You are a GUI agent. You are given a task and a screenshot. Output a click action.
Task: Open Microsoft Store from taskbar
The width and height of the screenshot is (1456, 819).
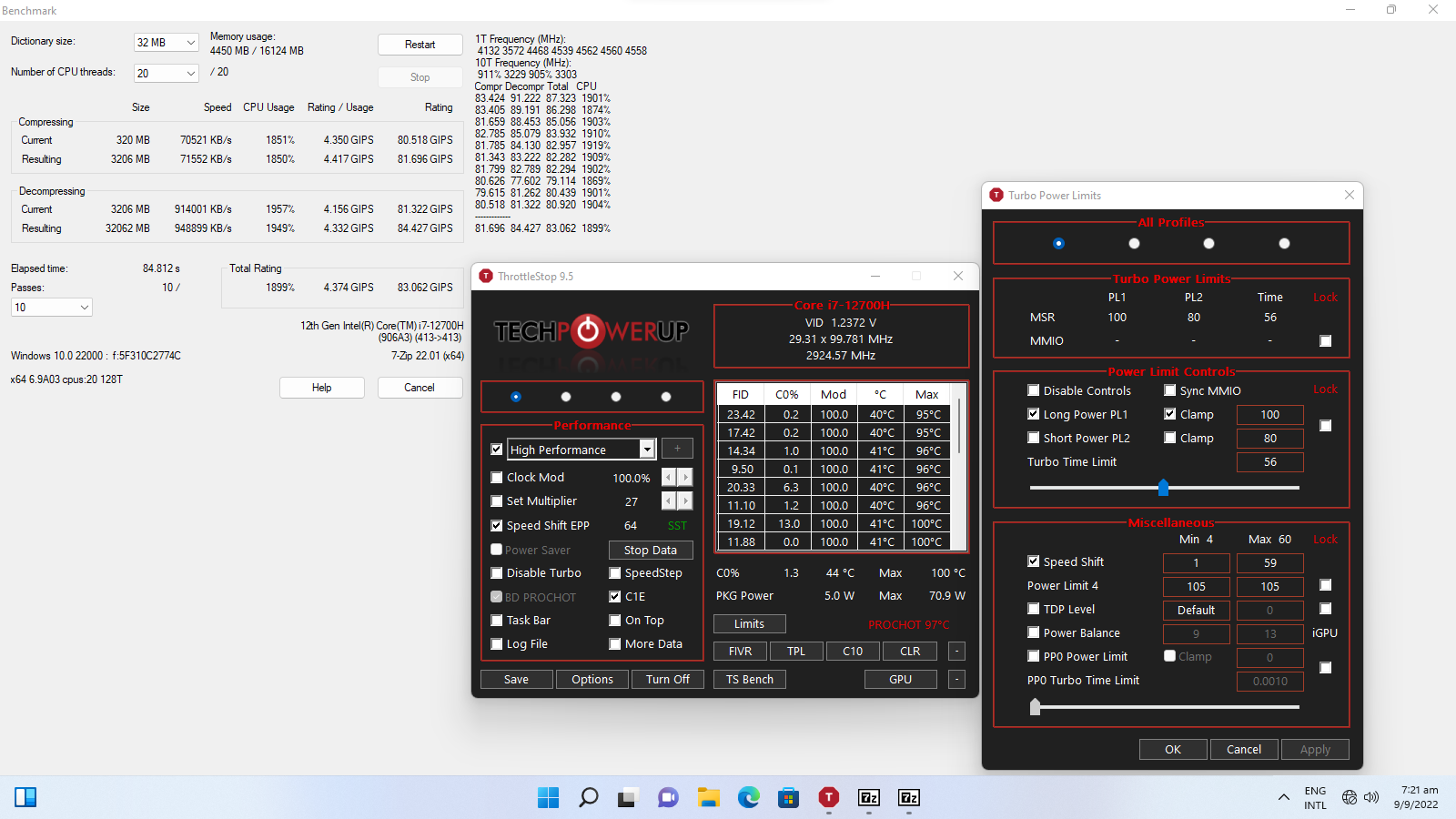coord(788,798)
